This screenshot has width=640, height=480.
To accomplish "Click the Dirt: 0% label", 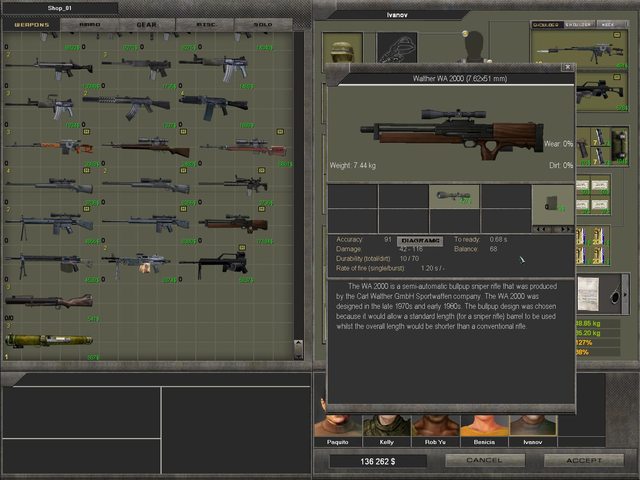I will point(561,165).
